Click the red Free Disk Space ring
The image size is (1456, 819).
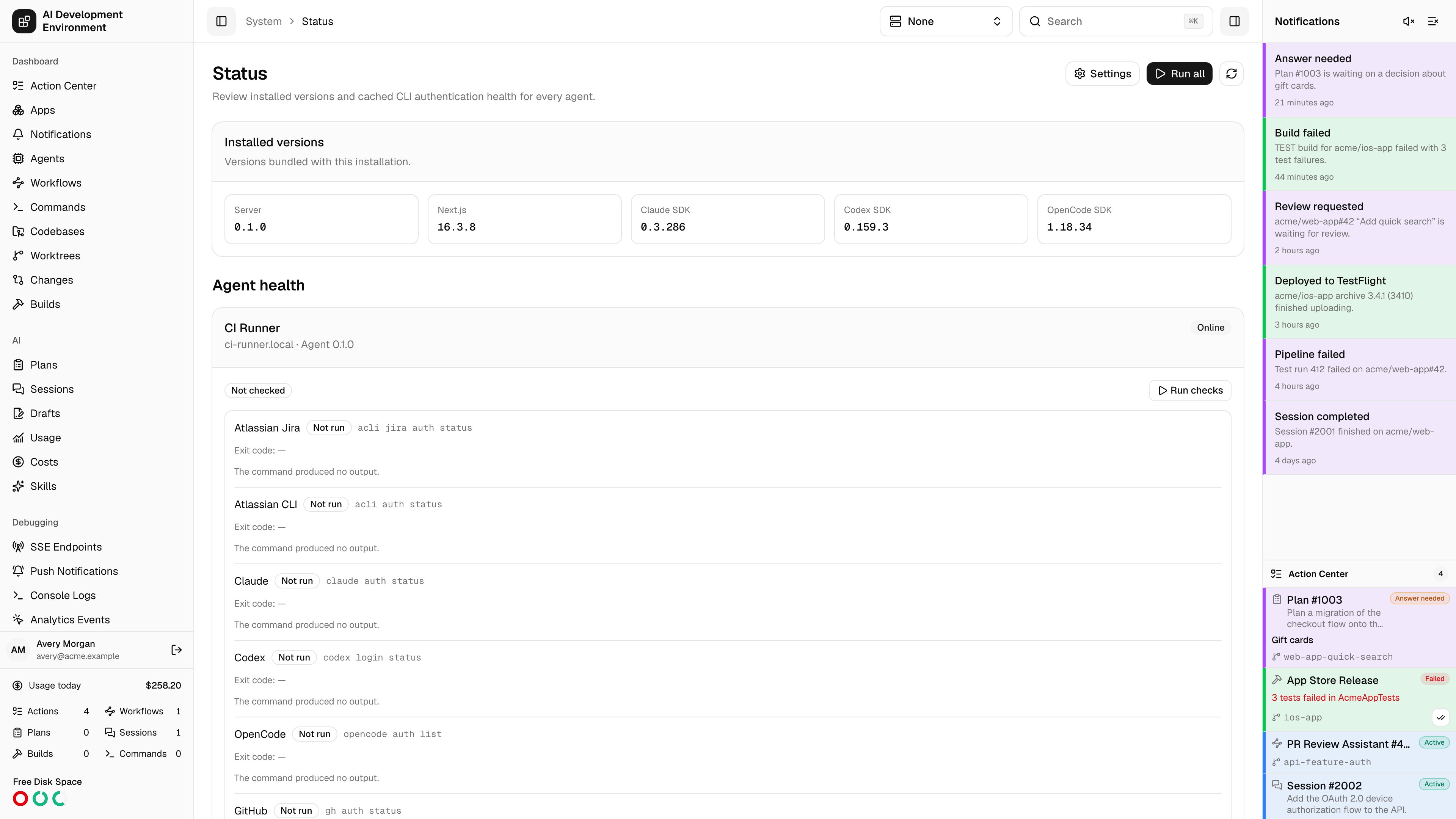click(x=20, y=799)
